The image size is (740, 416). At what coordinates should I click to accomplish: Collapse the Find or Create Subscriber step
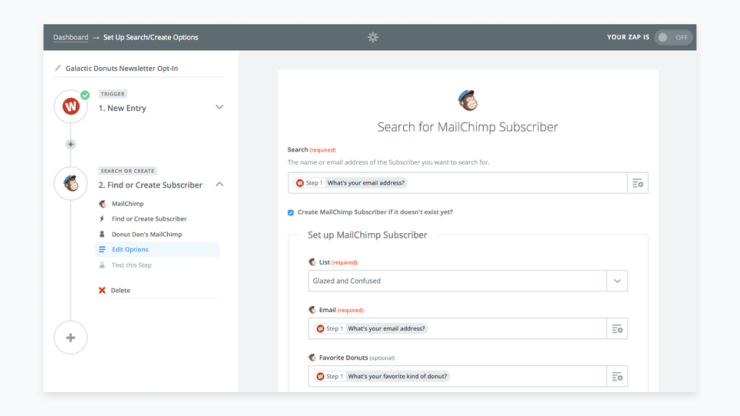[x=219, y=184]
